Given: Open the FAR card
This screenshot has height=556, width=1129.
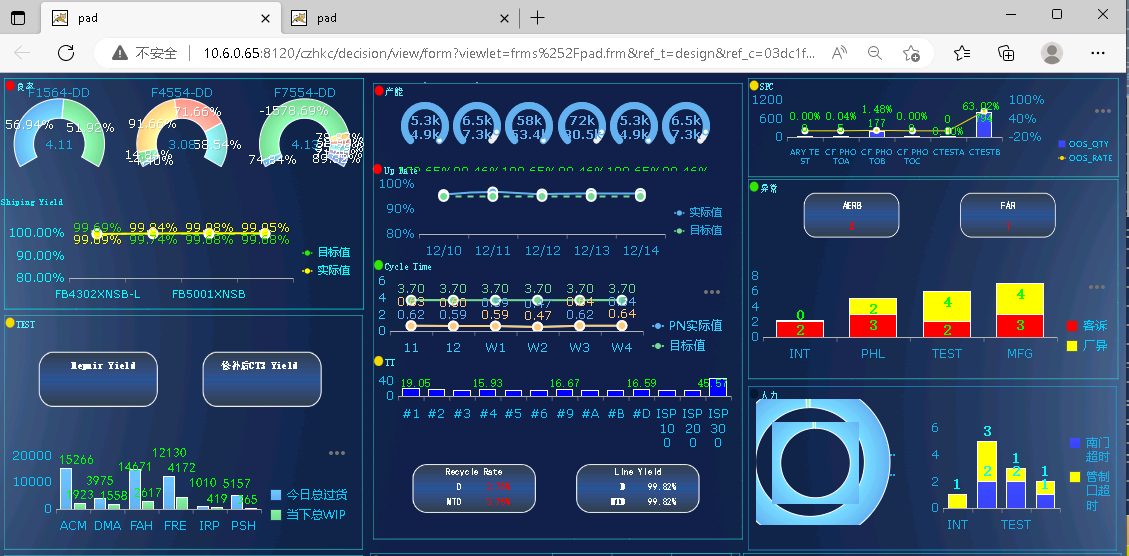Looking at the screenshot, I should [x=1008, y=215].
